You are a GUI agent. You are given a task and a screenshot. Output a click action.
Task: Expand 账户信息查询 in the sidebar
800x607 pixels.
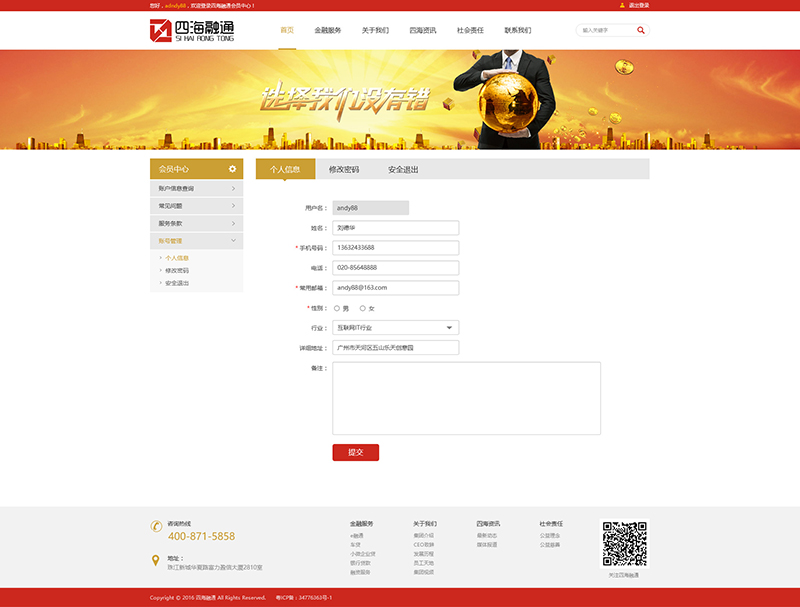(x=196, y=189)
